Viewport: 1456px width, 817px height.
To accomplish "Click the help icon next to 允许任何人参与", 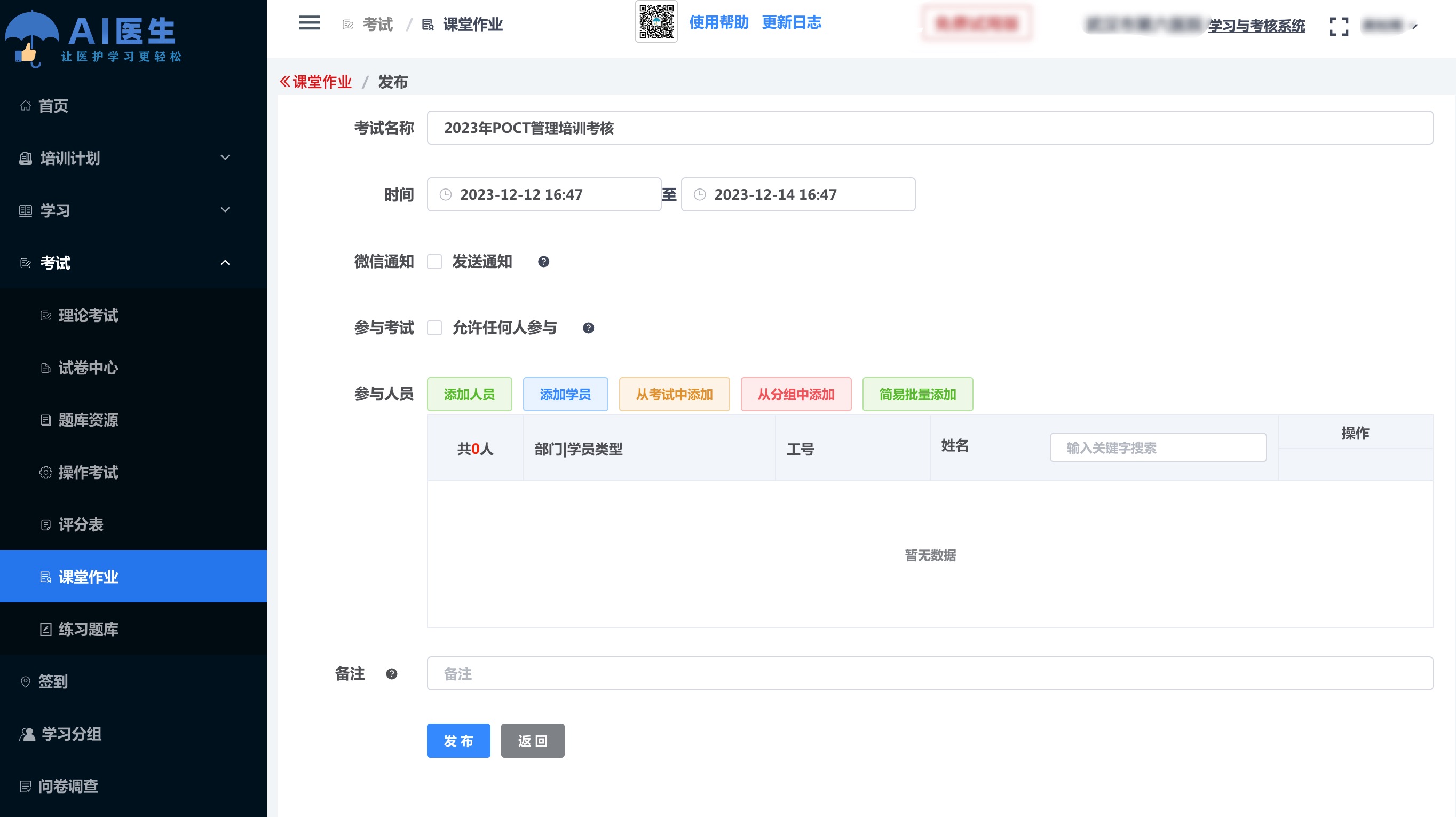I will pyautogui.click(x=588, y=328).
